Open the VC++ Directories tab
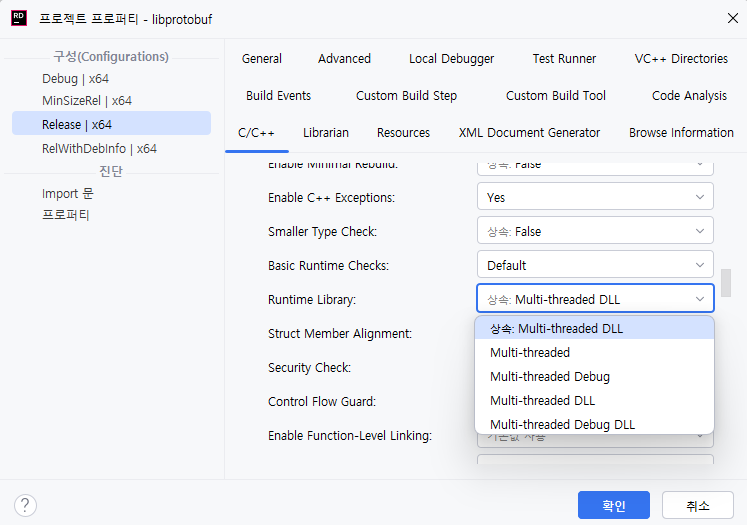This screenshot has height=525, width=747. click(681, 59)
